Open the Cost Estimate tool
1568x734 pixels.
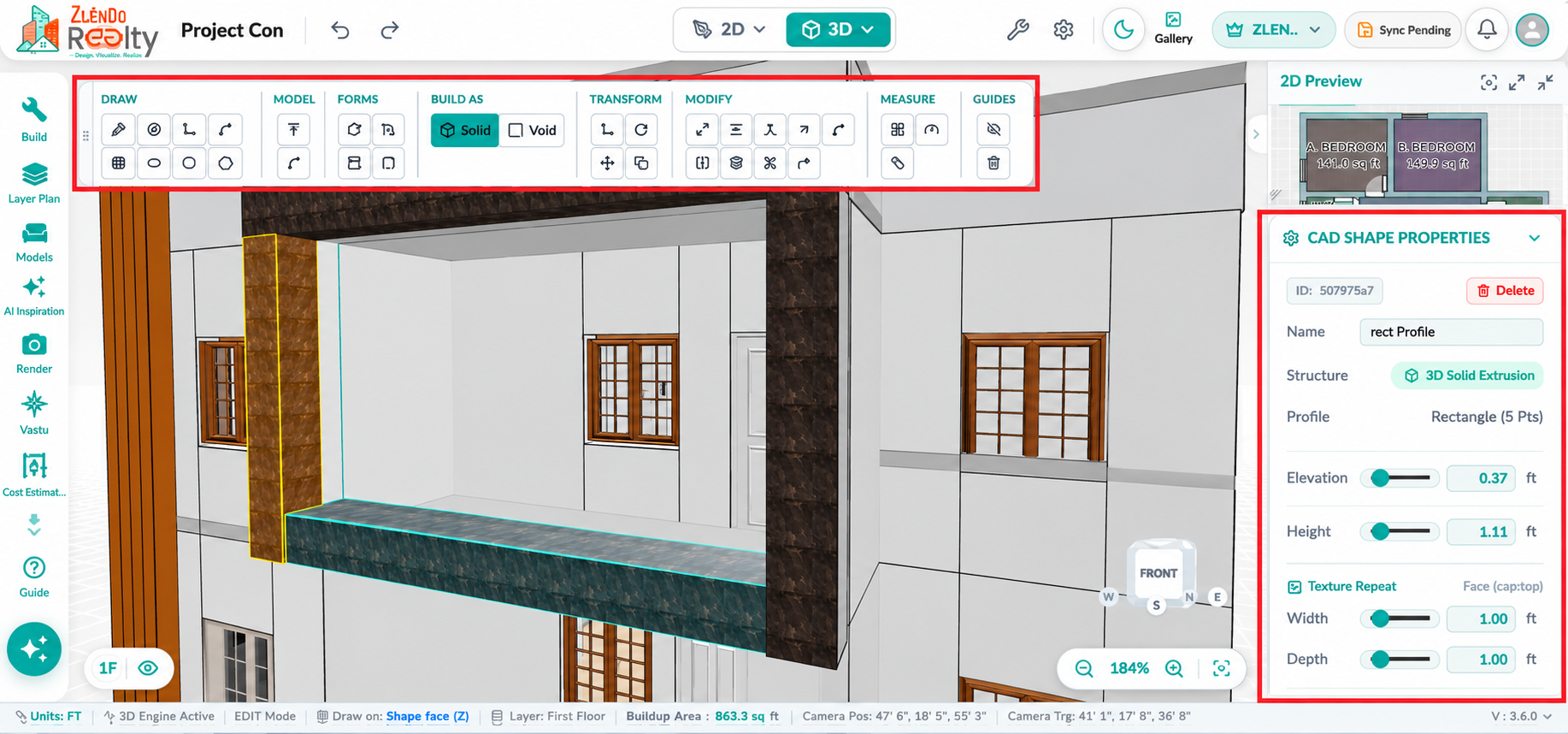(34, 475)
